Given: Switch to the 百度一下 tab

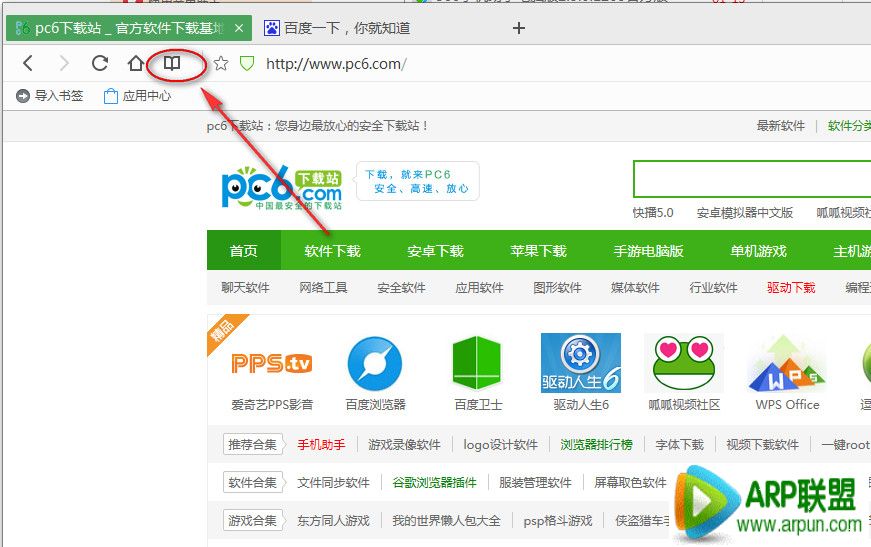Looking at the screenshot, I should click(x=337, y=28).
